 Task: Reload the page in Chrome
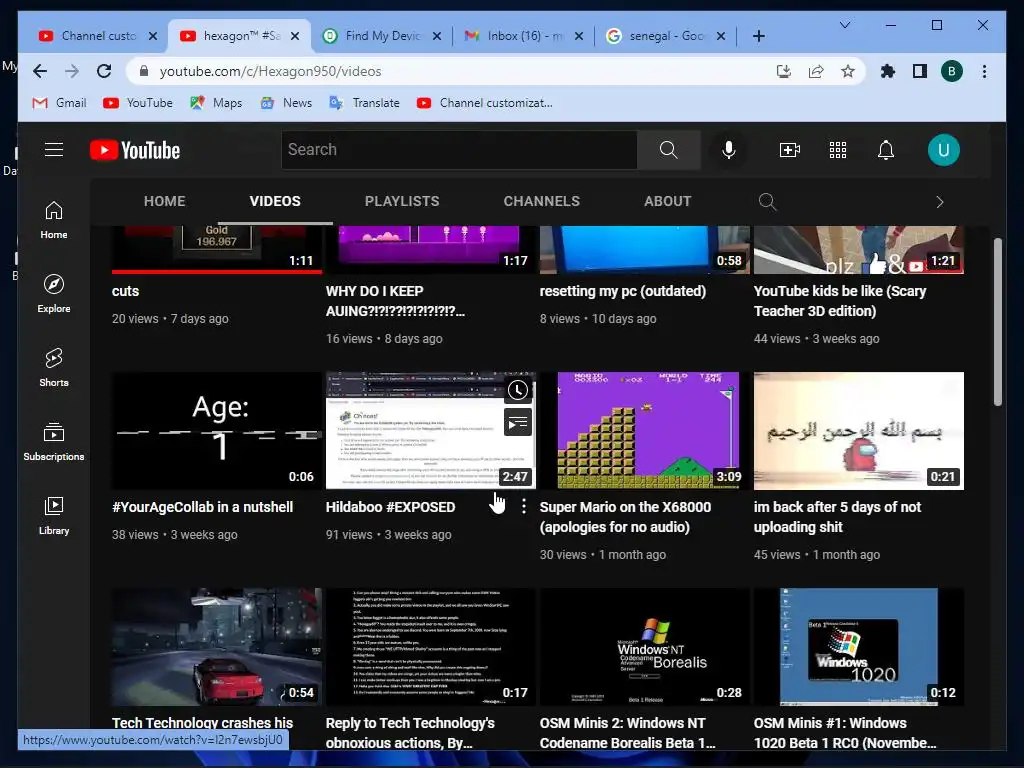(104, 71)
